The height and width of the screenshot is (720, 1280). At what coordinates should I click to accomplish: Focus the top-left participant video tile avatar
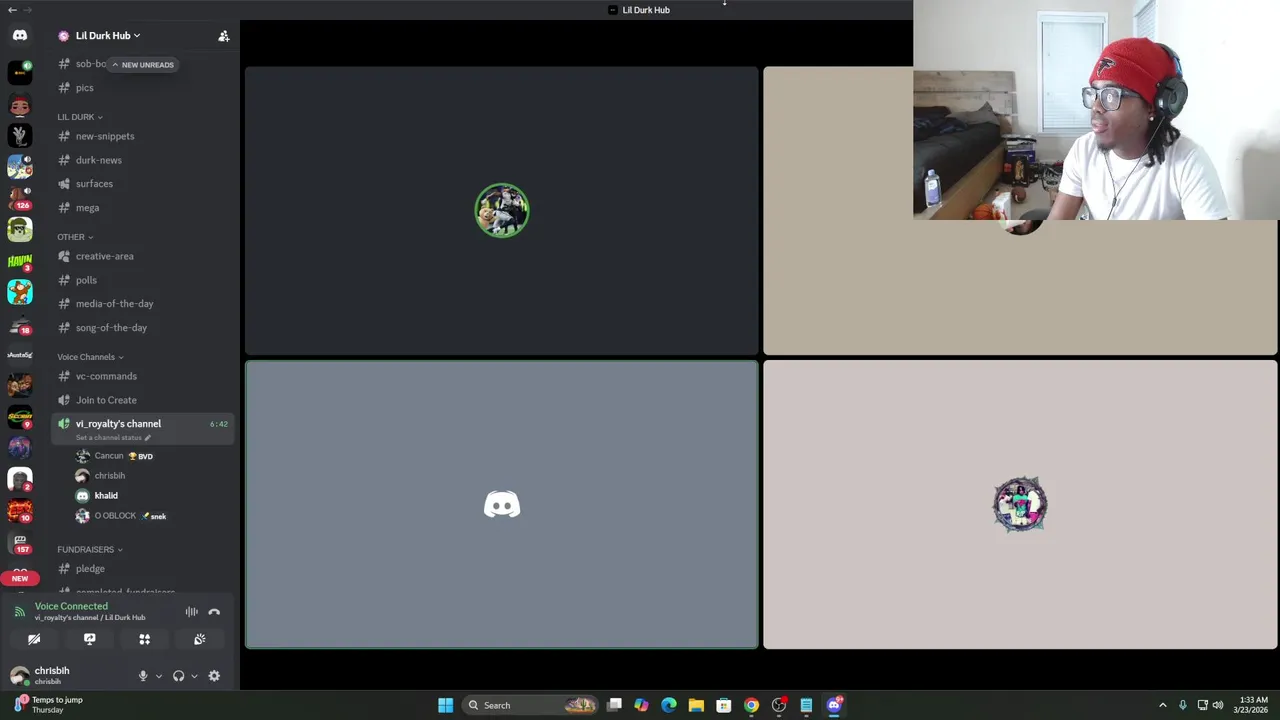click(x=502, y=211)
